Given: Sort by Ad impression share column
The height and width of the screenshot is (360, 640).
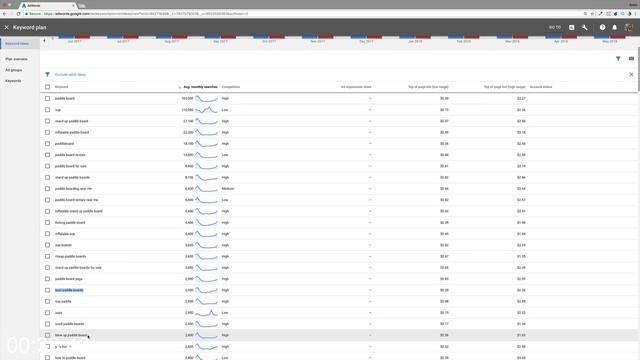Looking at the screenshot, I should 356,87.
